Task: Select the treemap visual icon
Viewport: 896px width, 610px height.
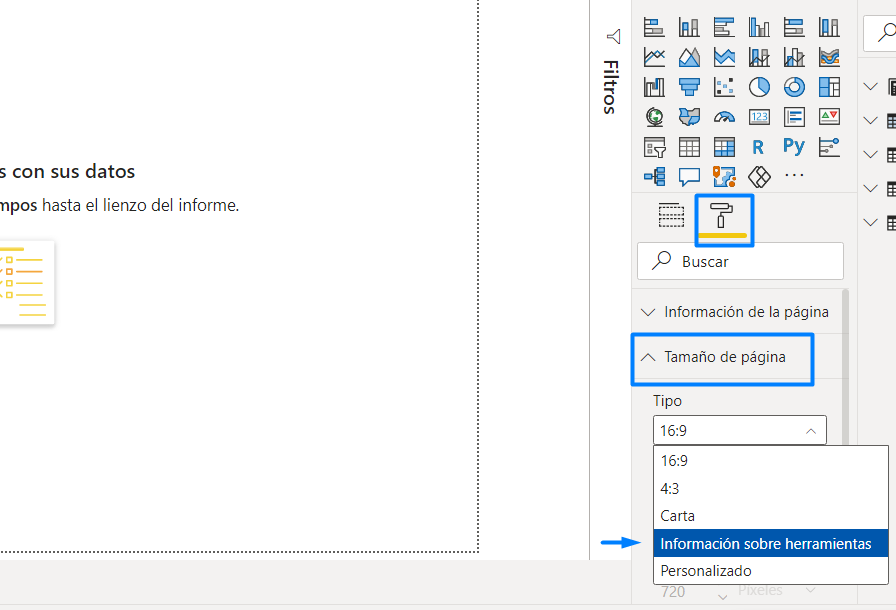Action: tap(828, 87)
